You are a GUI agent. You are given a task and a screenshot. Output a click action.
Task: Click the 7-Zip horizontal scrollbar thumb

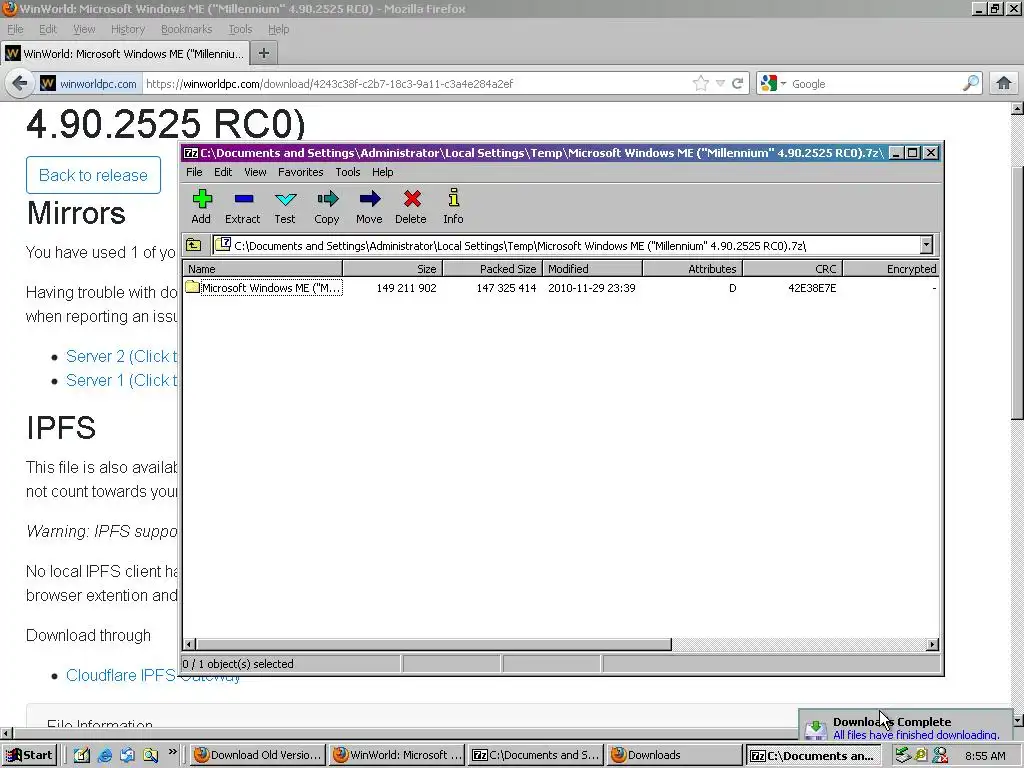(434, 645)
